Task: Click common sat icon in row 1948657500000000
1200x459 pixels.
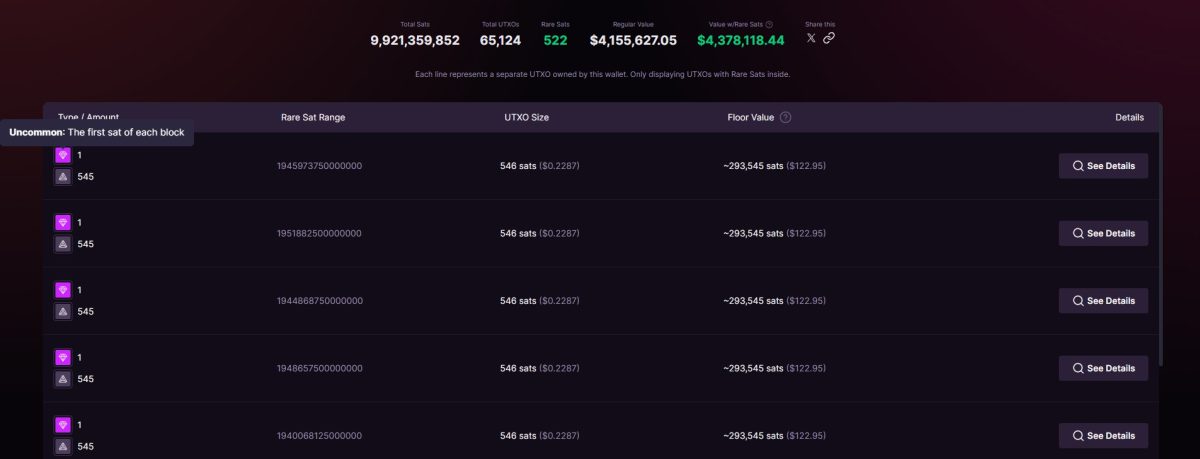Action: pos(63,379)
